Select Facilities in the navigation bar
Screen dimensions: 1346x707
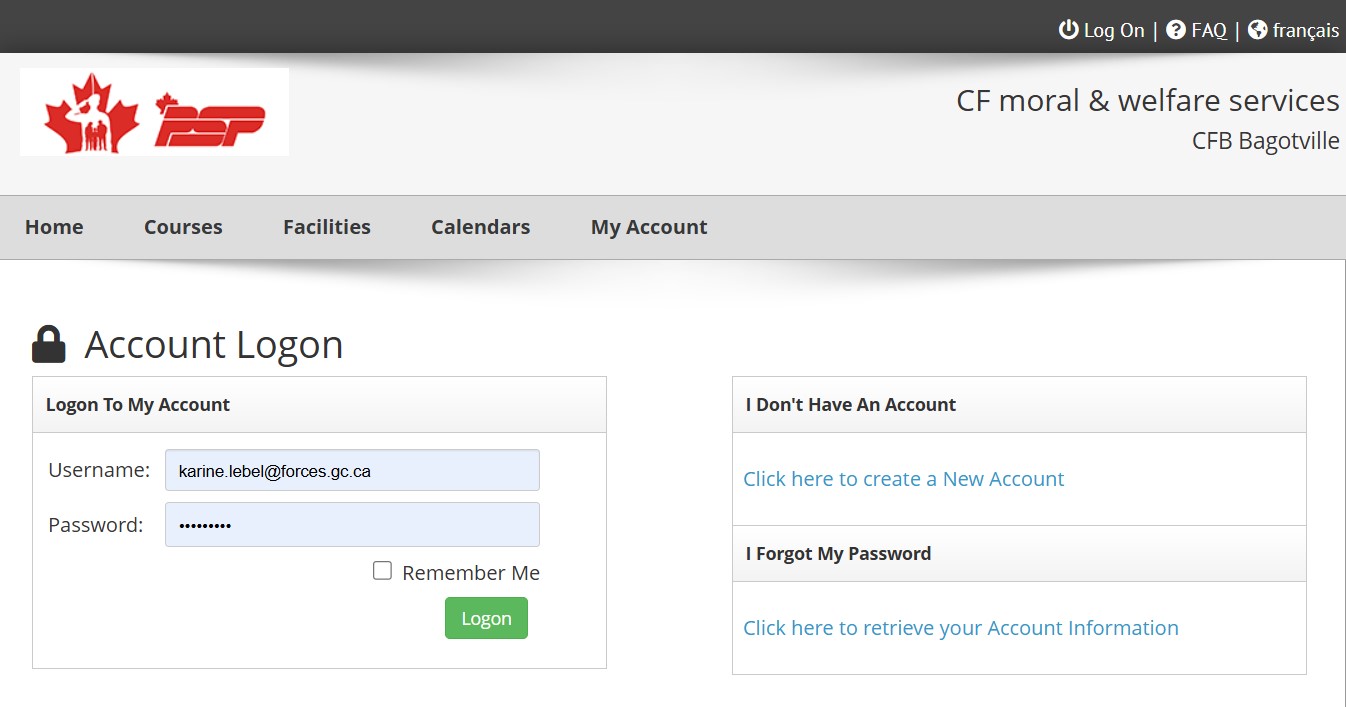327,227
